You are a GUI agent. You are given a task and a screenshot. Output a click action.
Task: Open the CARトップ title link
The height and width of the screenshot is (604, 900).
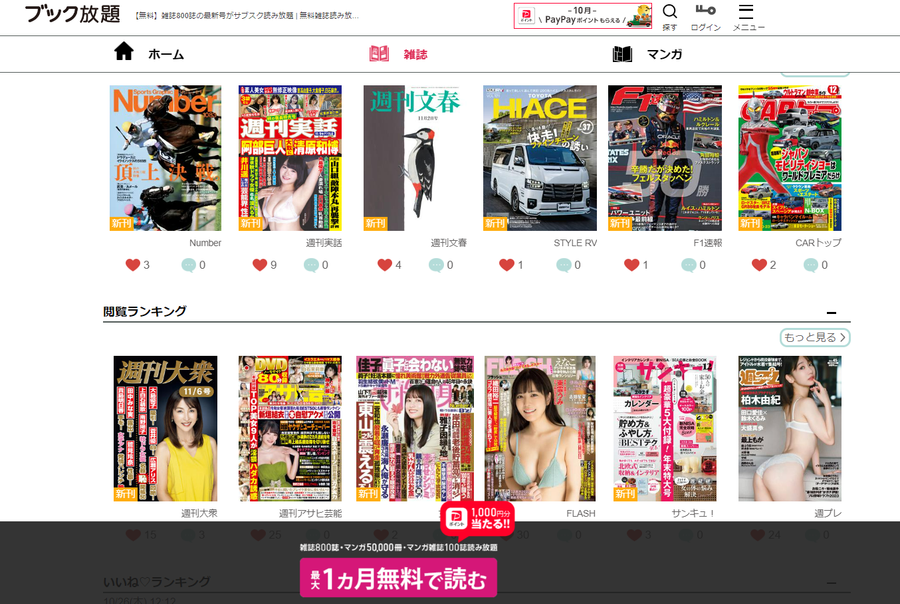pyautogui.click(x=818, y=243)
